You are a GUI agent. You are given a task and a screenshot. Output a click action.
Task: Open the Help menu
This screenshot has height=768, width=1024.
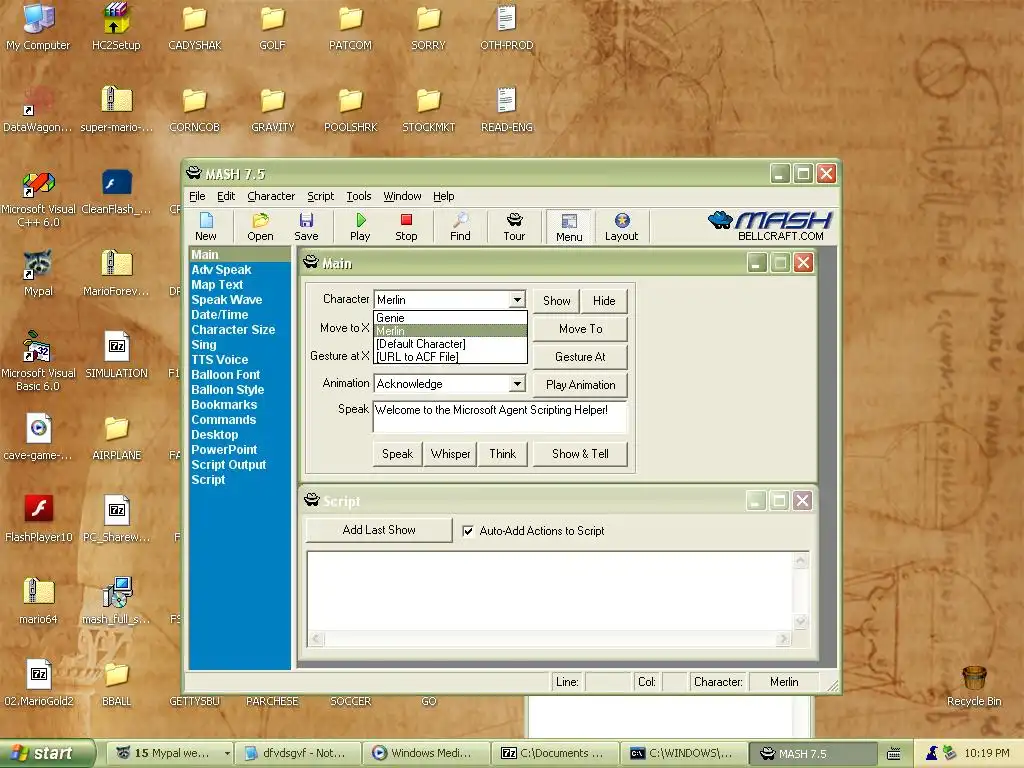pos(443,196)
